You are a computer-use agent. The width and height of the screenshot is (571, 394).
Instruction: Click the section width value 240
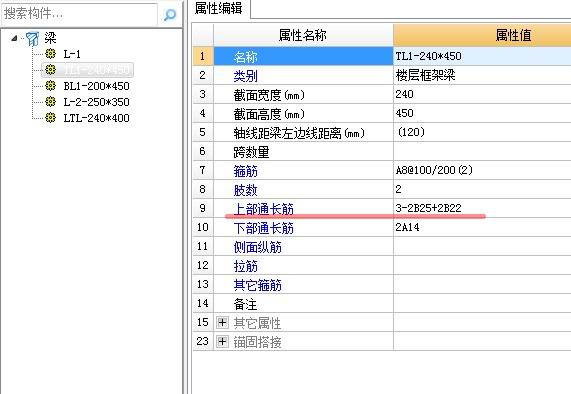pos(404,94)
